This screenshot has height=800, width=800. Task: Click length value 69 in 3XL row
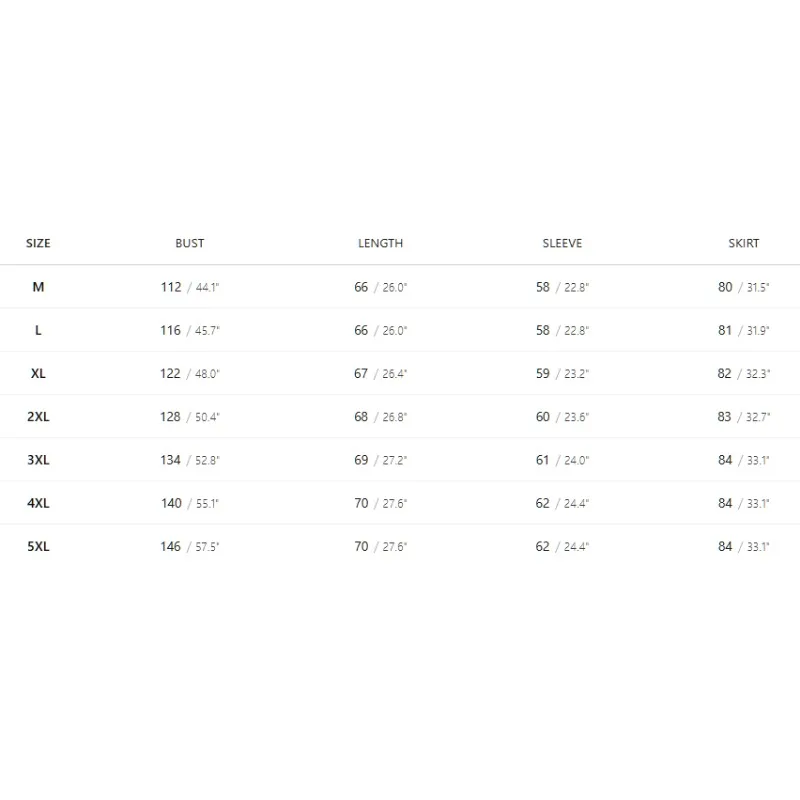361,460
